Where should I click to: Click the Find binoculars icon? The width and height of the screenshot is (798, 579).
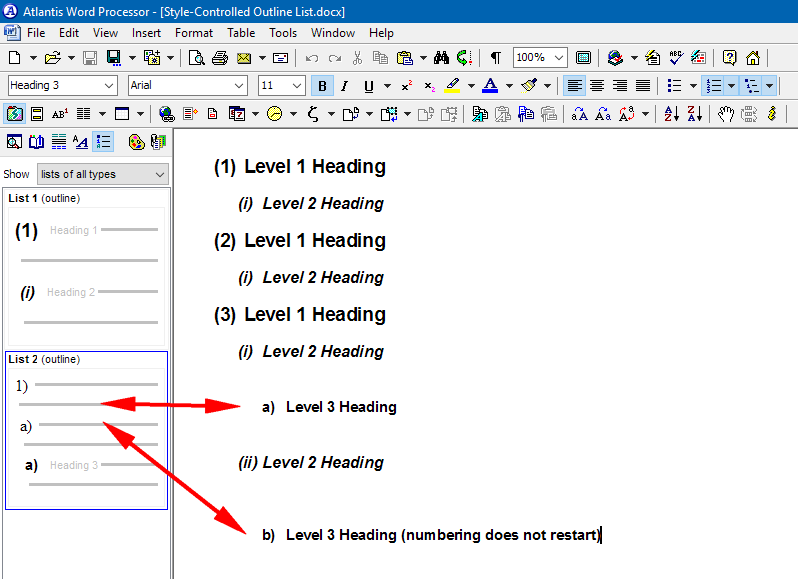pyautogui.click(x=441, y=58)
